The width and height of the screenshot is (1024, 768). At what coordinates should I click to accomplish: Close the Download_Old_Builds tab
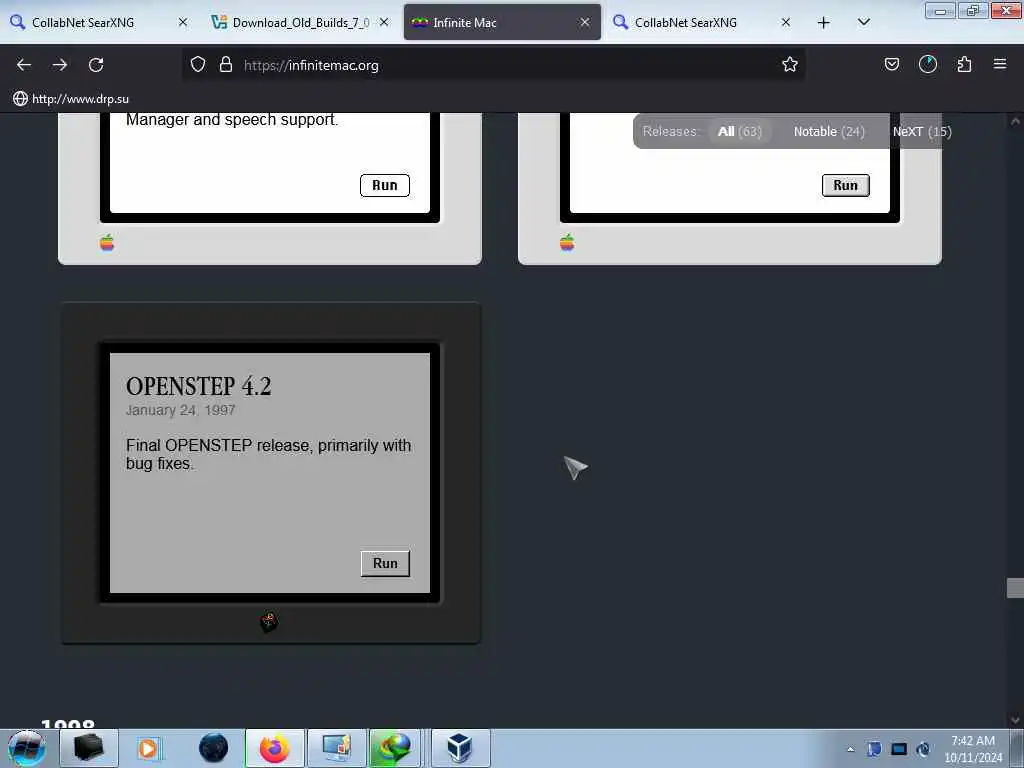pyautogui.click(x=384, y=22)
